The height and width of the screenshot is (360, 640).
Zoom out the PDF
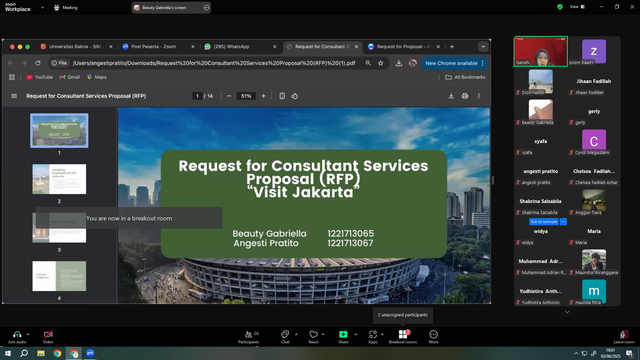tap(229, 96)
